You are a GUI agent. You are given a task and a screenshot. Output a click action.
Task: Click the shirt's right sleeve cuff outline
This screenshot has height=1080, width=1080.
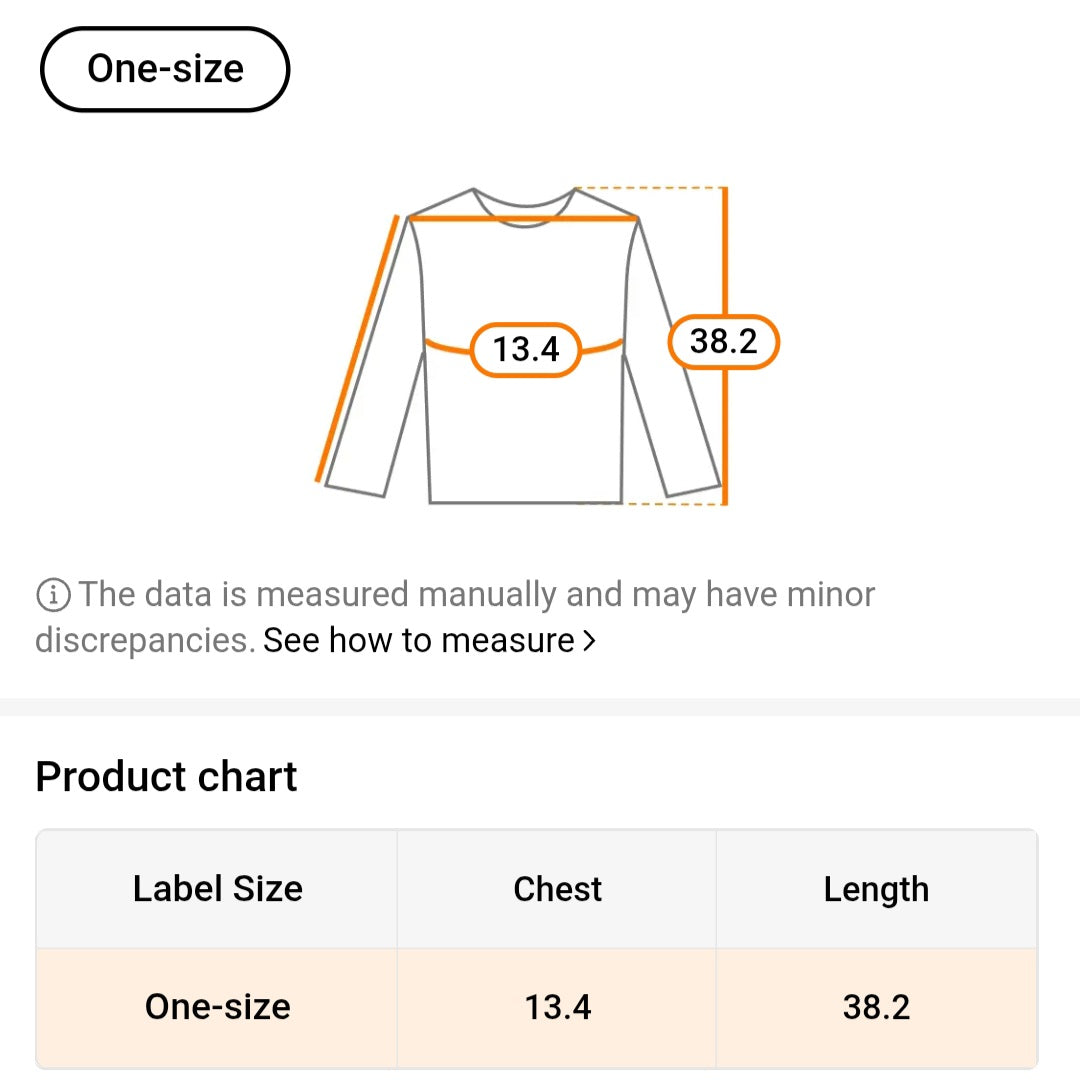[x=693, y=491]
